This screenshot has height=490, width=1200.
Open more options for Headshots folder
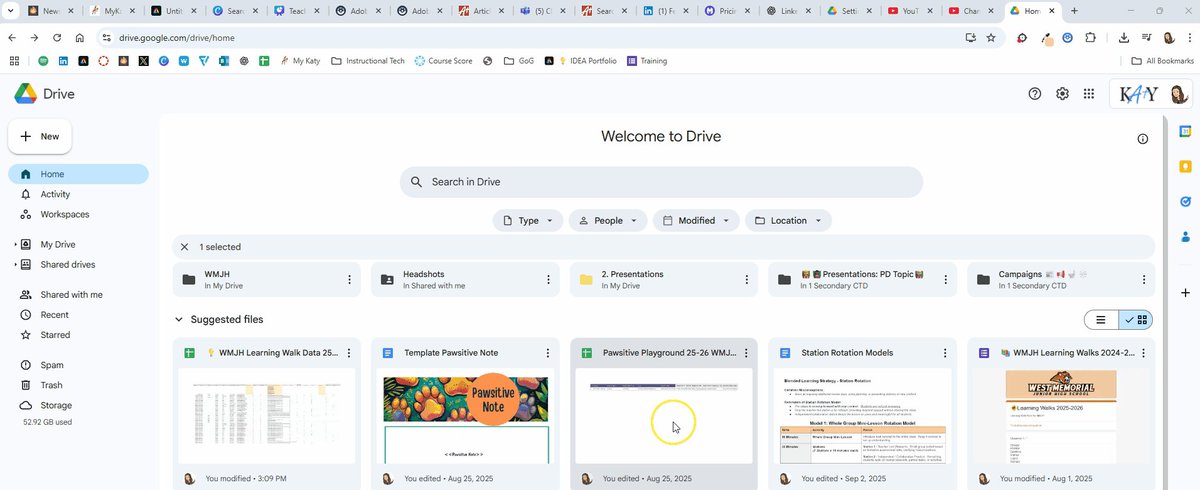pyautogui.click(x=548, y=280)
